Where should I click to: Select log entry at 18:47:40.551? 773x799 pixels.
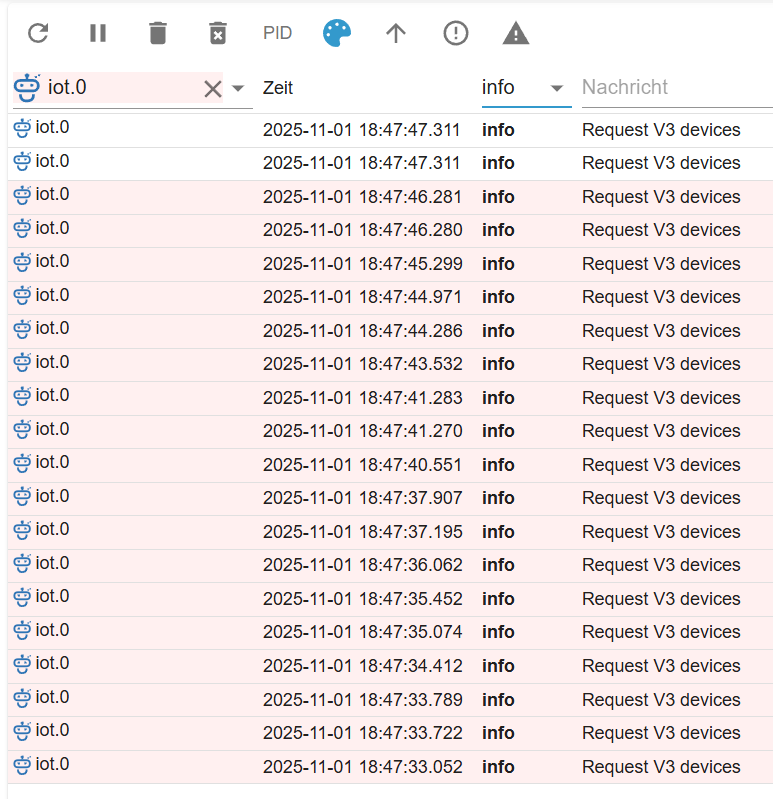(x=390, y=465)
